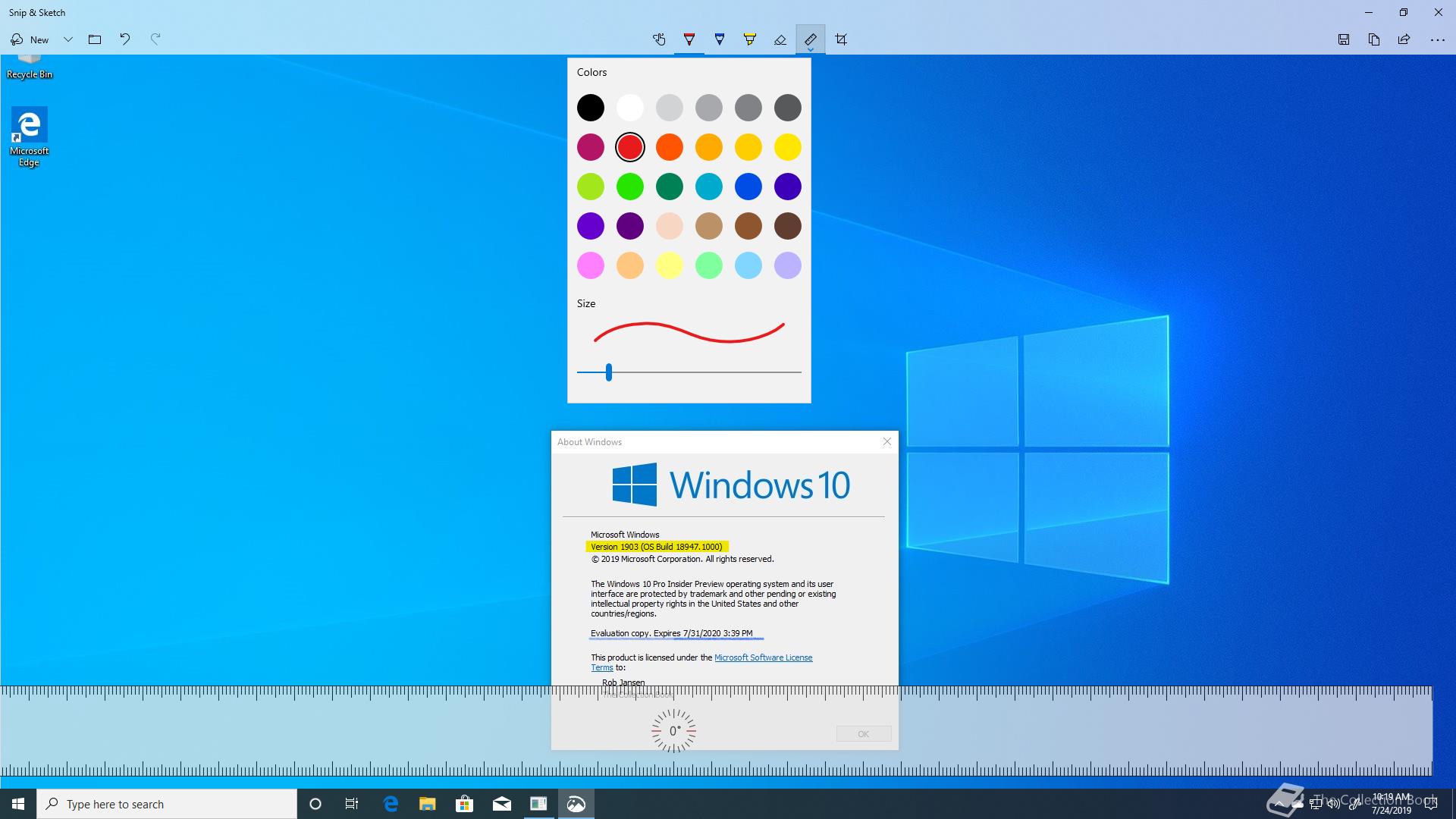Select the cyan turquoise swatch

[709, 187]
